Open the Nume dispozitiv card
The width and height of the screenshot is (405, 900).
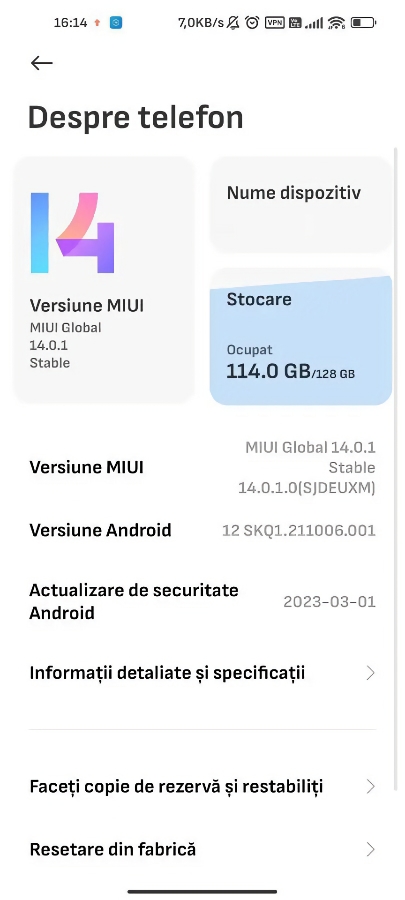point(301,205)
